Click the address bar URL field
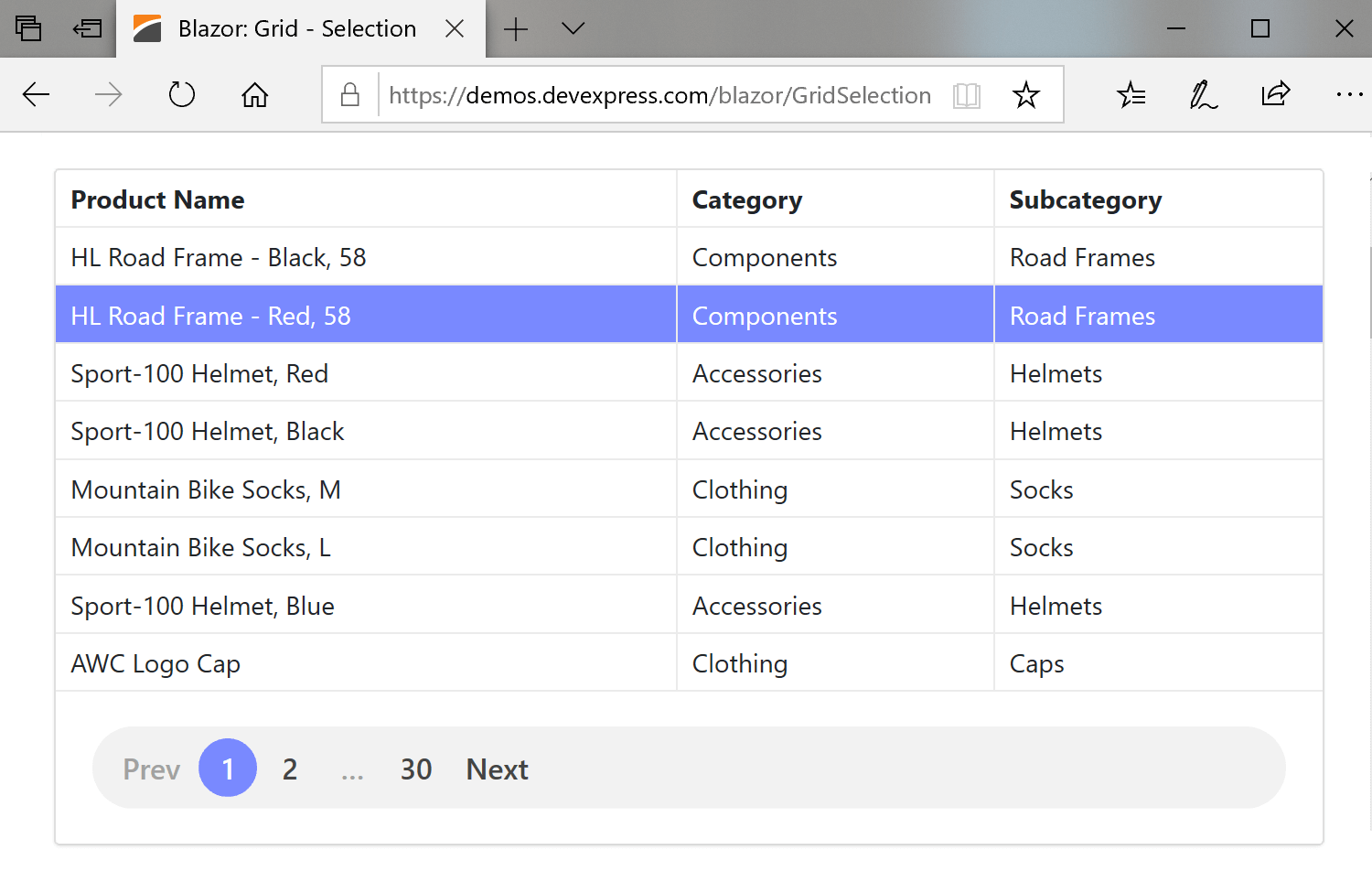 point(659,95)
